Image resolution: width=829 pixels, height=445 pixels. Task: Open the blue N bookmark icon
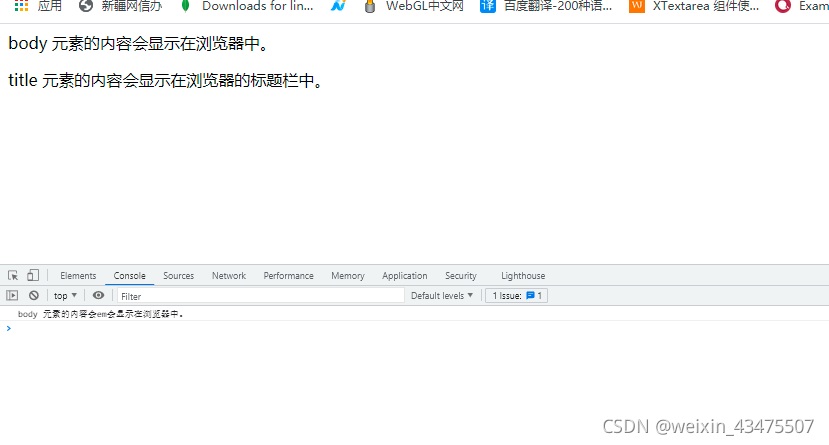[x=338, y=6]
